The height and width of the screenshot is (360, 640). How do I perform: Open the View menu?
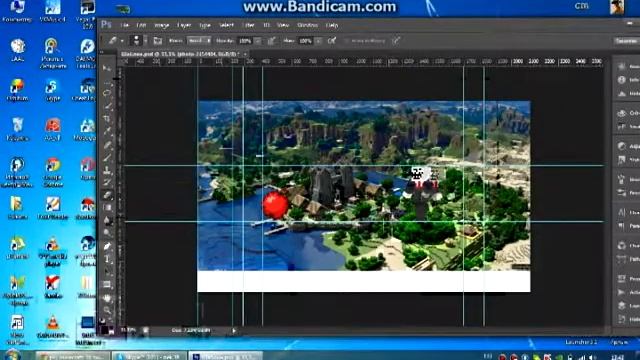pyautogui.click(x=283, y=25)
